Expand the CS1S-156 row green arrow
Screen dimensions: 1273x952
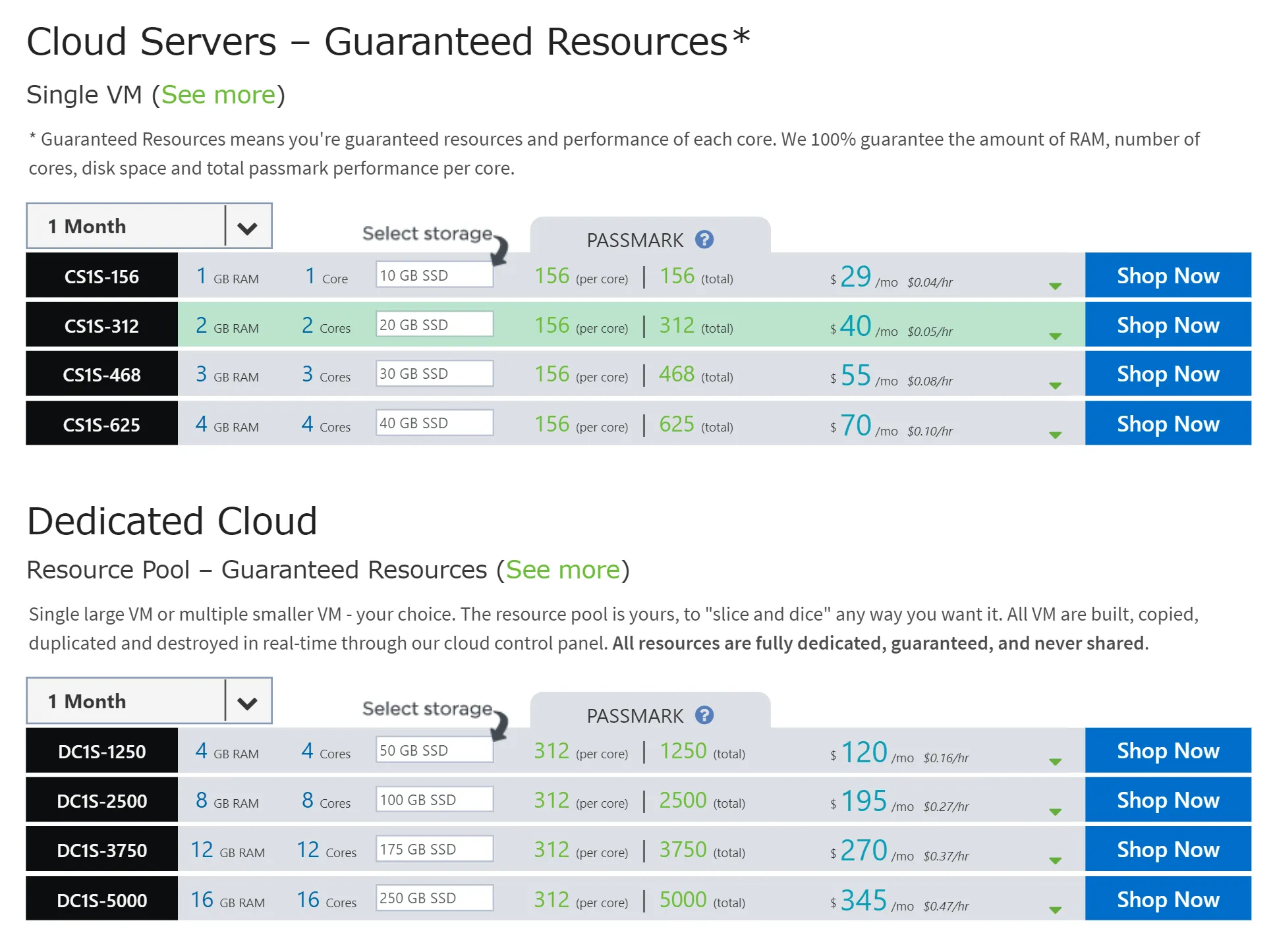pyautogui.click(x=1056, y=286)
